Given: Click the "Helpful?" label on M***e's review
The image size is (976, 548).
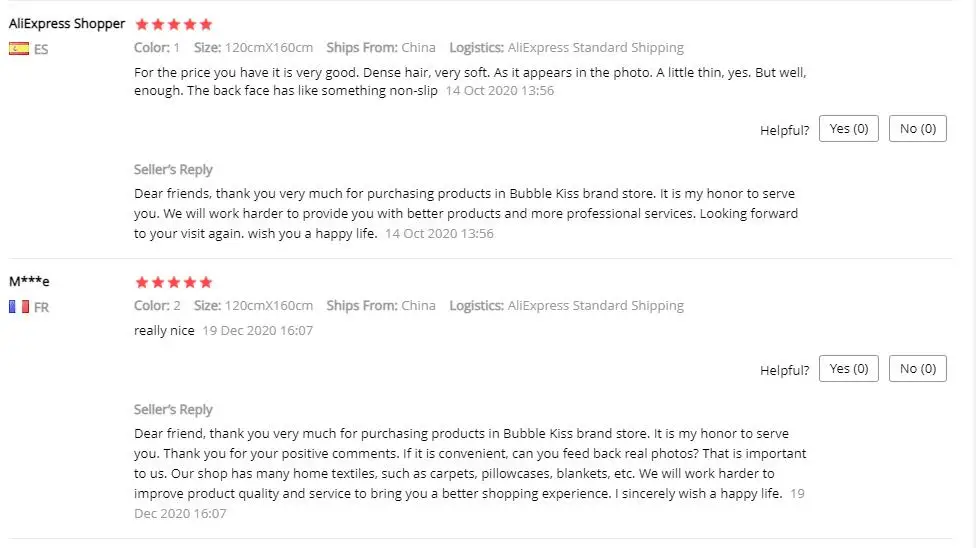Looking at the screenshot, I should point(784,370).
